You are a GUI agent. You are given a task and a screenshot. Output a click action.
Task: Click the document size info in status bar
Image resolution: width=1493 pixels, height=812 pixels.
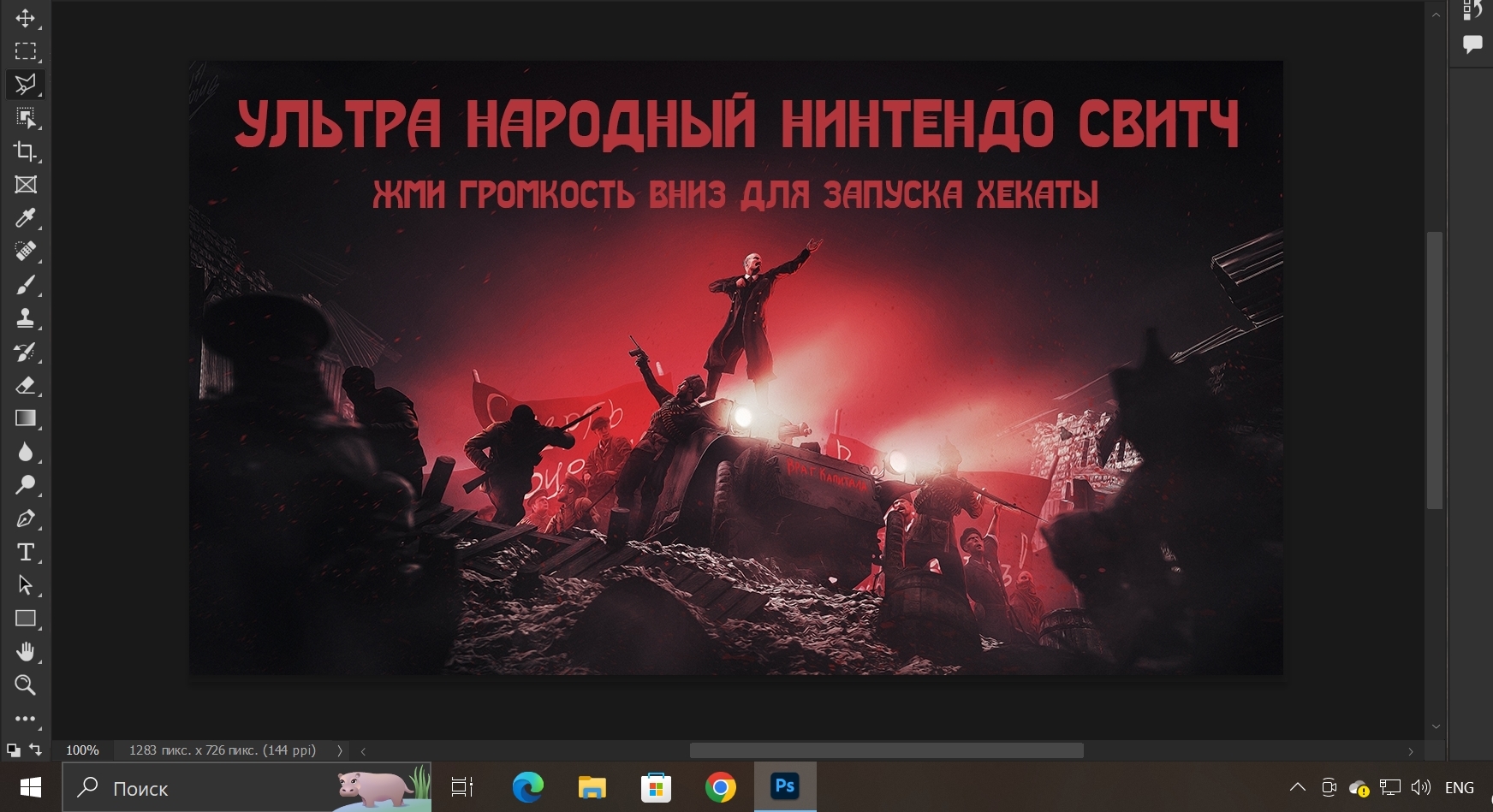(x=223, y=750)
